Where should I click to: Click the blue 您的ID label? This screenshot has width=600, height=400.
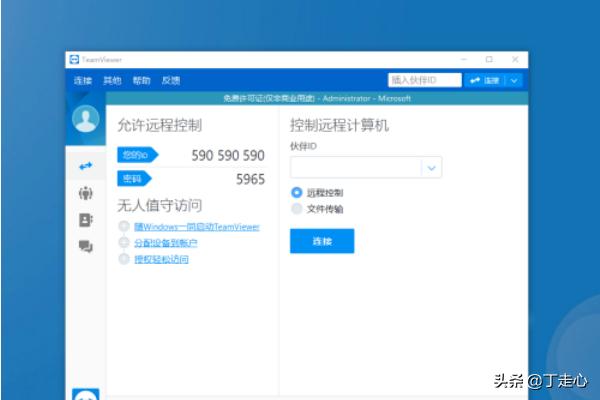[137, 155]
